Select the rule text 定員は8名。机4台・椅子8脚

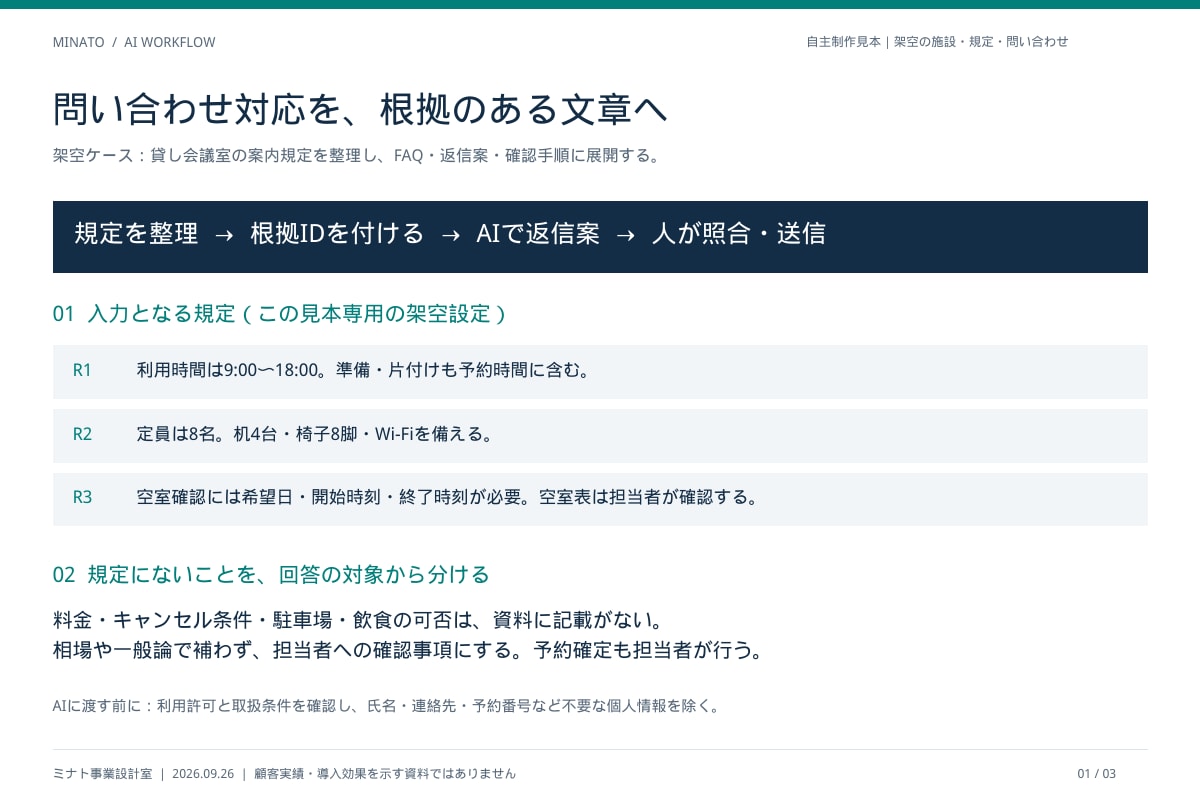point(315,434)
